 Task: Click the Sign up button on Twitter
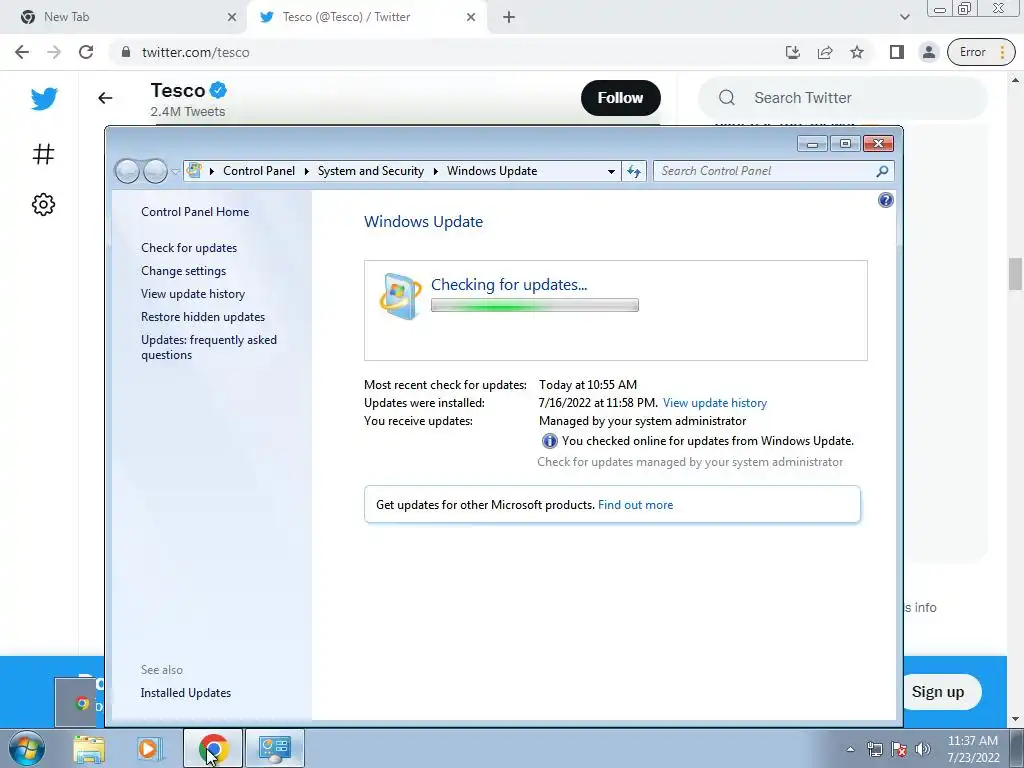tap(938, 692)
